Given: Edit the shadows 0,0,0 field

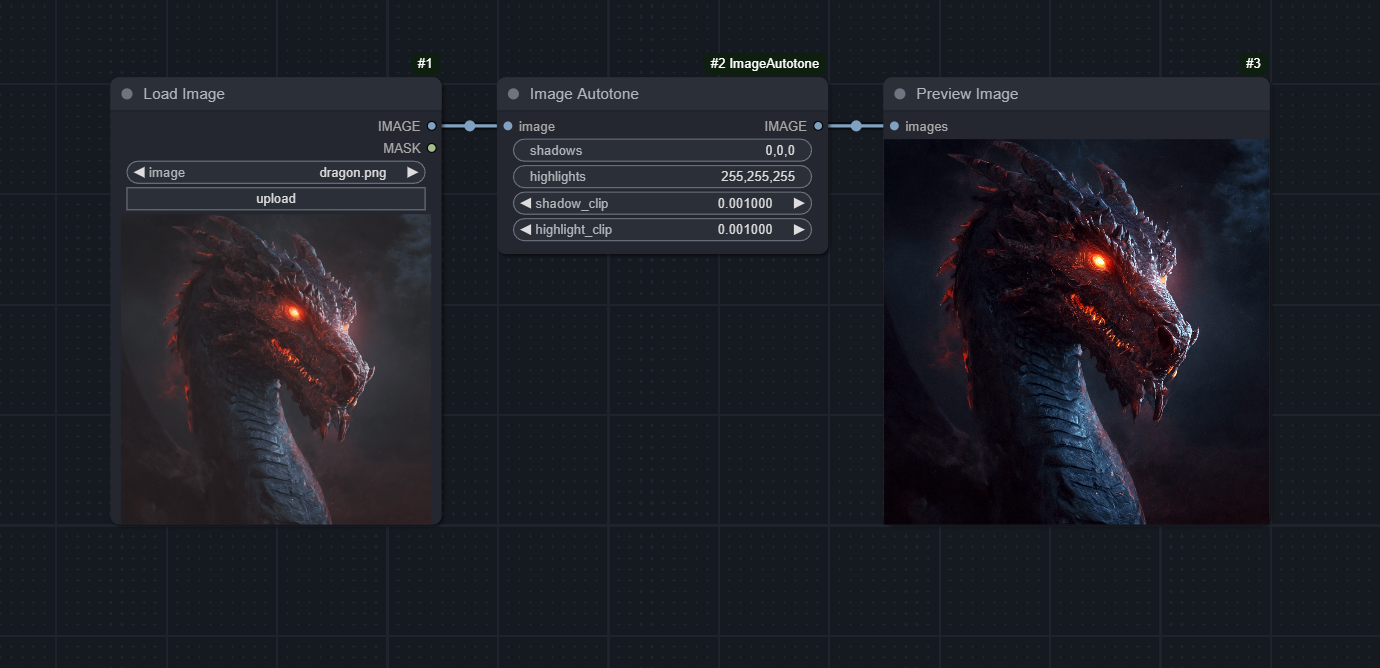Looking at the screenshot, I should pyautogui.click(x=662, y=150).
